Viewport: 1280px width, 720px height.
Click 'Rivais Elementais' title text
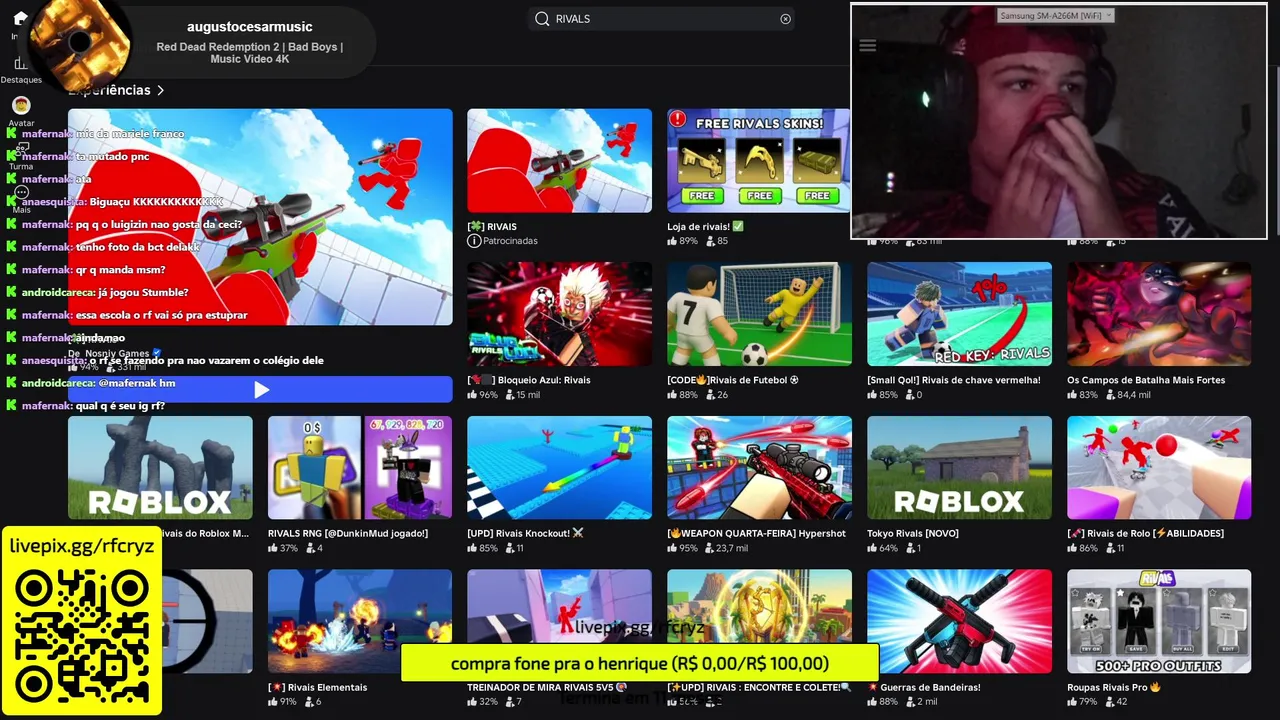(318, 687)
